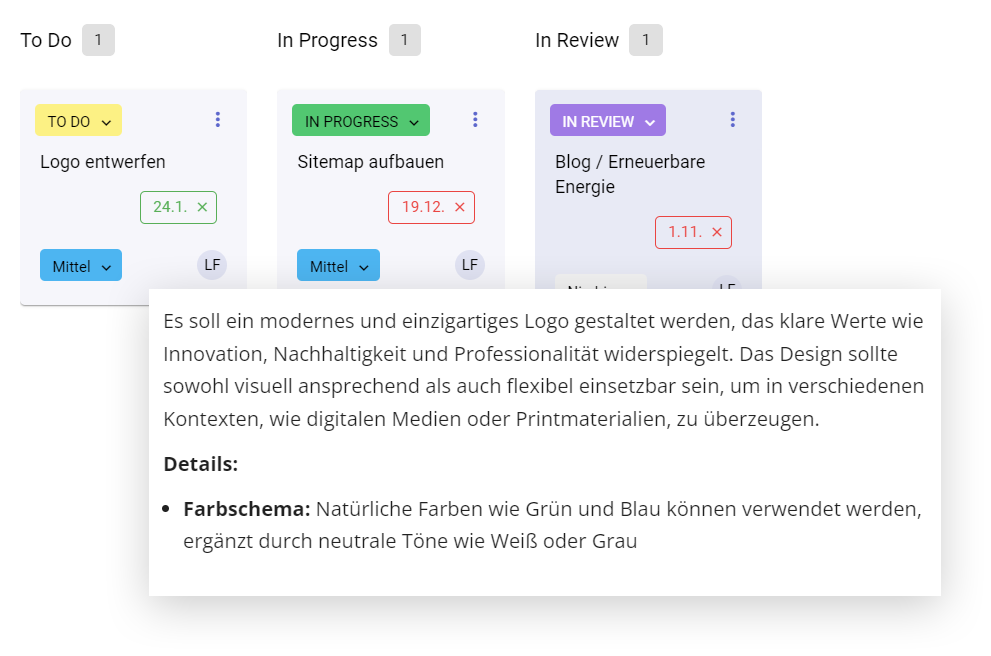Viewport: 991px width, 656px height.
Task: Open Mittel priority dropdown on Sitemap aufbauen
Action: [339, 266]
